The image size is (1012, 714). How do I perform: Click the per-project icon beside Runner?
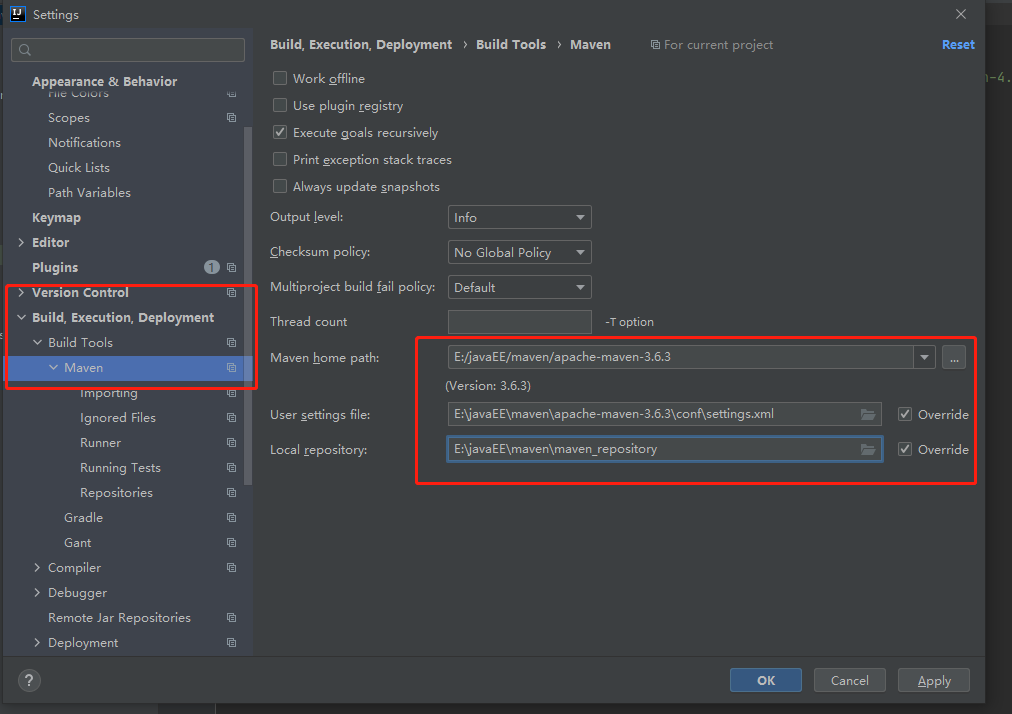231,442
